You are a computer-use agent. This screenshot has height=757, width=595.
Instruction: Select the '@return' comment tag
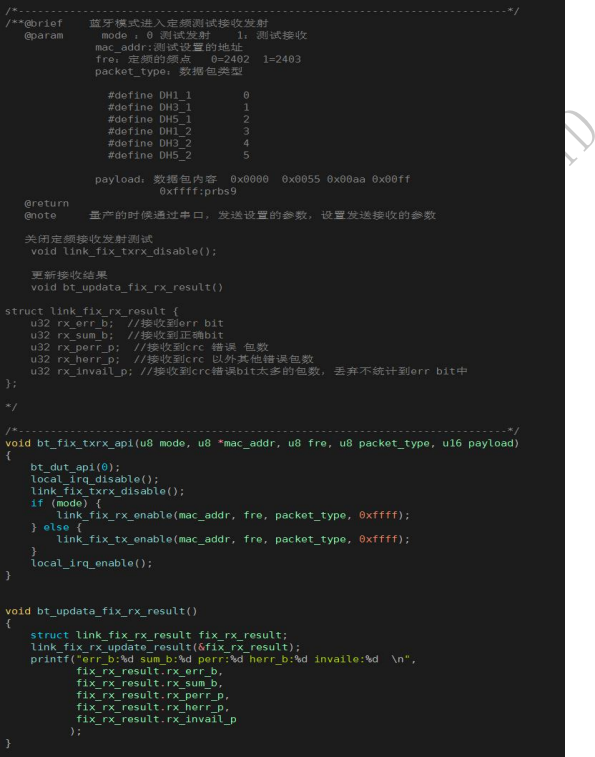(x=46, y=203)
